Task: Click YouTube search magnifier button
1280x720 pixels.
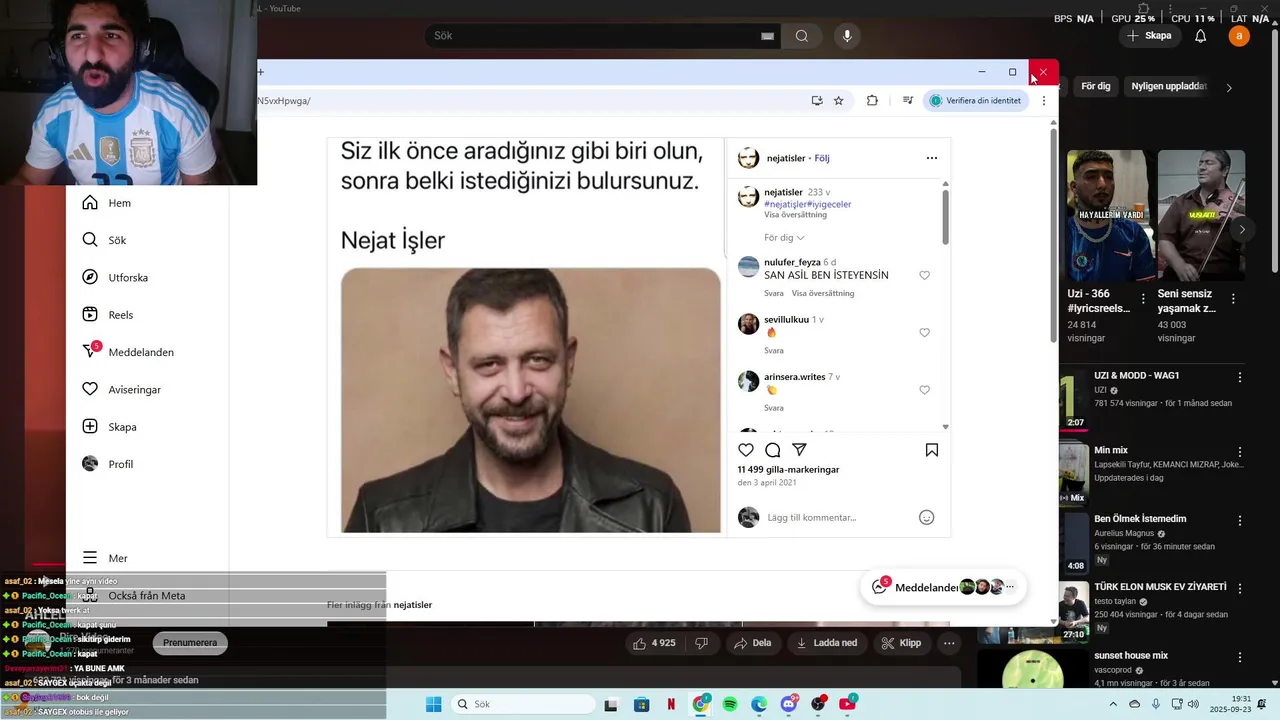Action: pyautogui.click(x=802, y=36)
